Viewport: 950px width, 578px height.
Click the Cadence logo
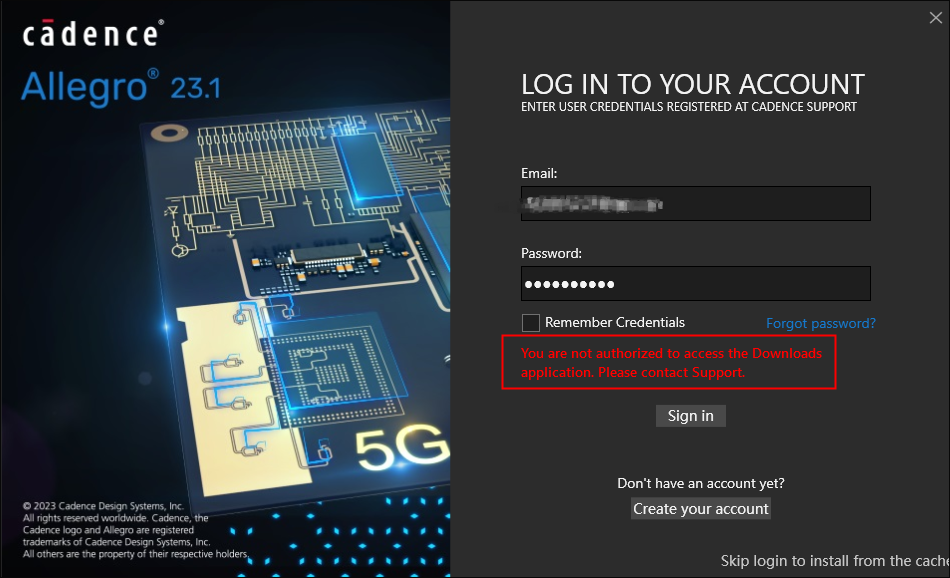pos(93,33)
